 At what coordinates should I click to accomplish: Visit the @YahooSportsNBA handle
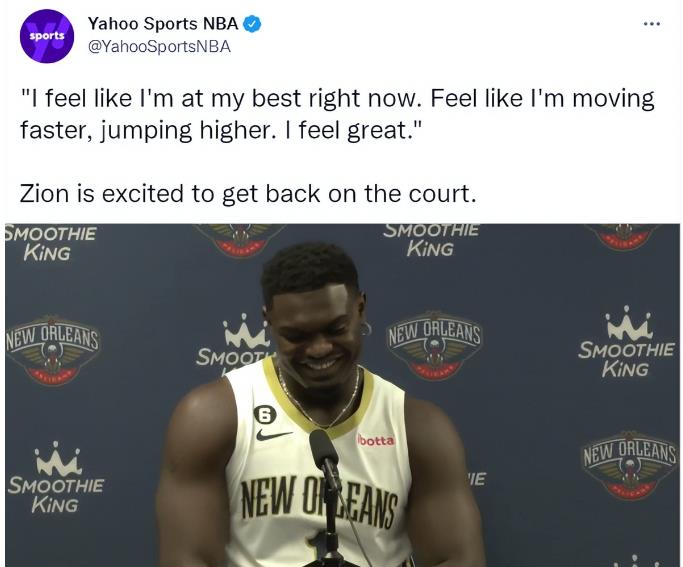pyautogui.click(x=159, y=47)
